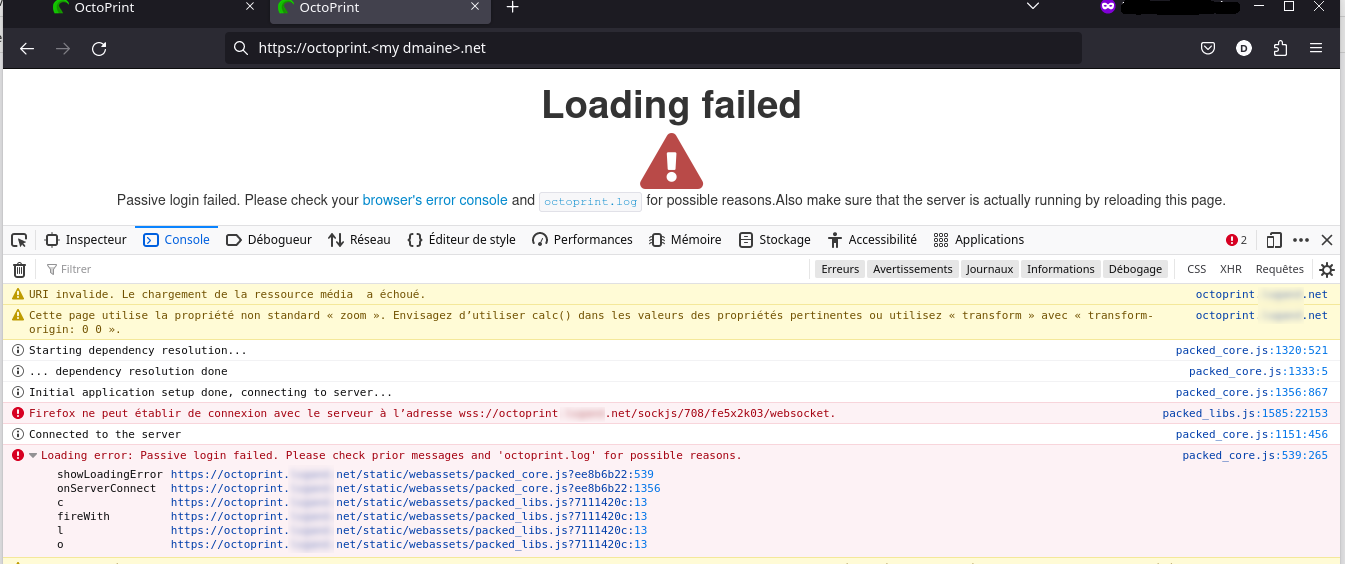This screenshot has height=564, width=1345.
Task: Open console settings gear
Action: click(1327, 269)
